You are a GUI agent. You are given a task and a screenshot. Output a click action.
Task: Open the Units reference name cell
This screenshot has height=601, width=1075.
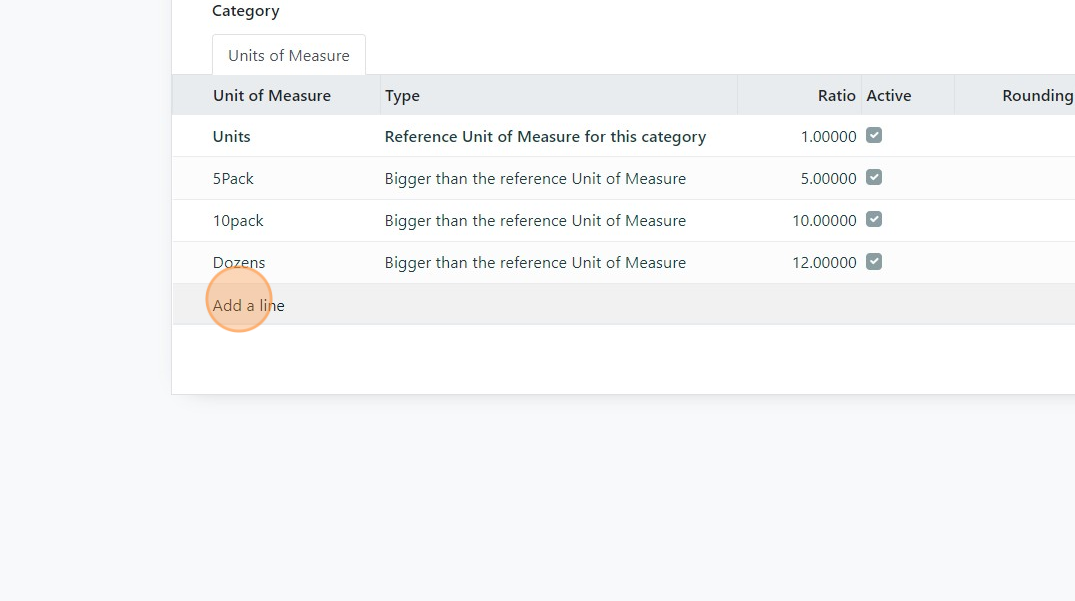(x=231, y=137)
